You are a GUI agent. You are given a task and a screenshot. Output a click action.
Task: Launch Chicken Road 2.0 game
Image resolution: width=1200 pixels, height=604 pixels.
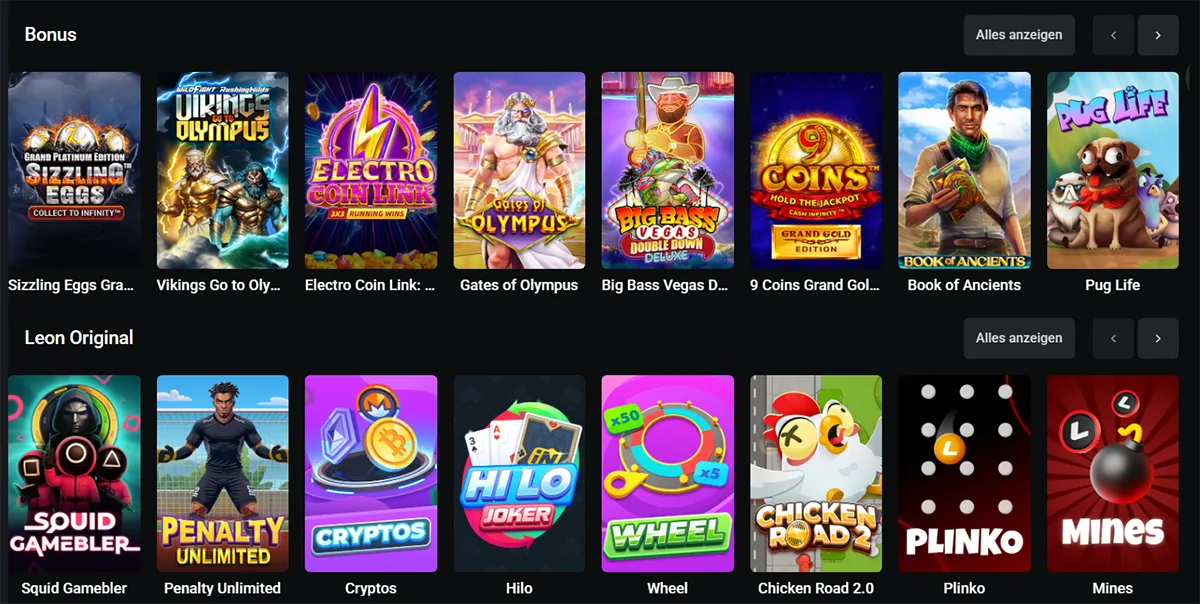point(816,474)
